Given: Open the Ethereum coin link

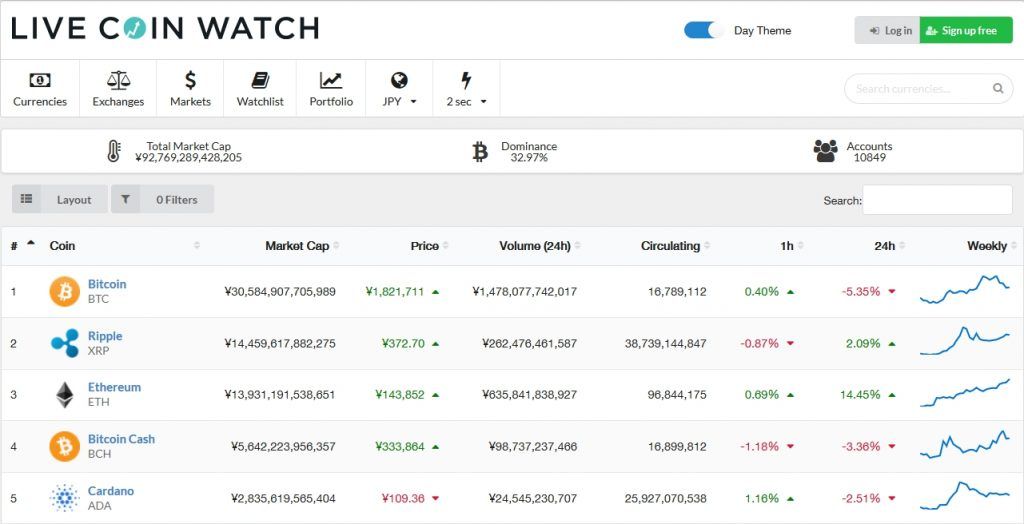Looking at the screenshot, I should click(x=114, y=387).
